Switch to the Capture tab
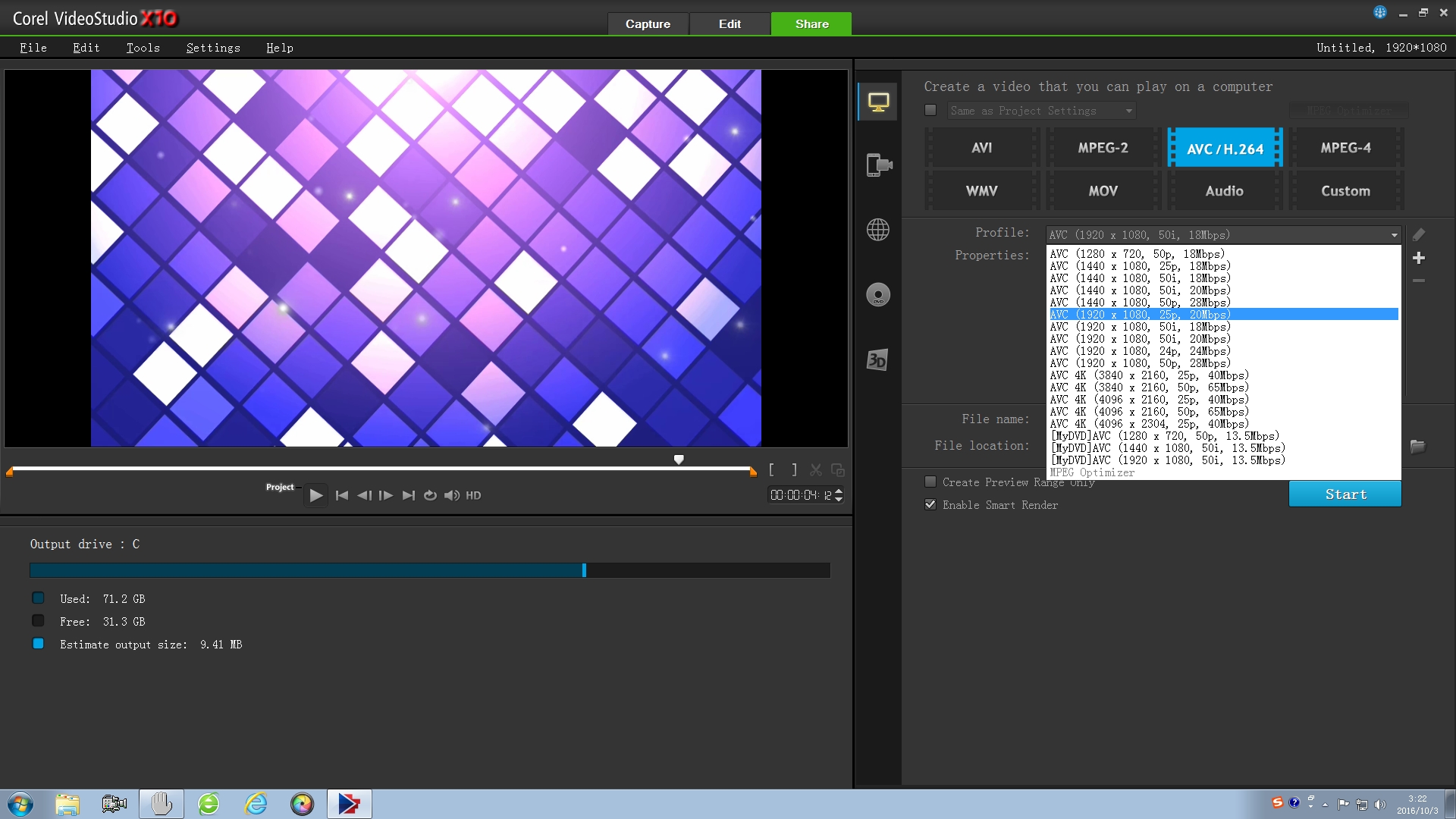1456x819 pixels. (648, 24)
